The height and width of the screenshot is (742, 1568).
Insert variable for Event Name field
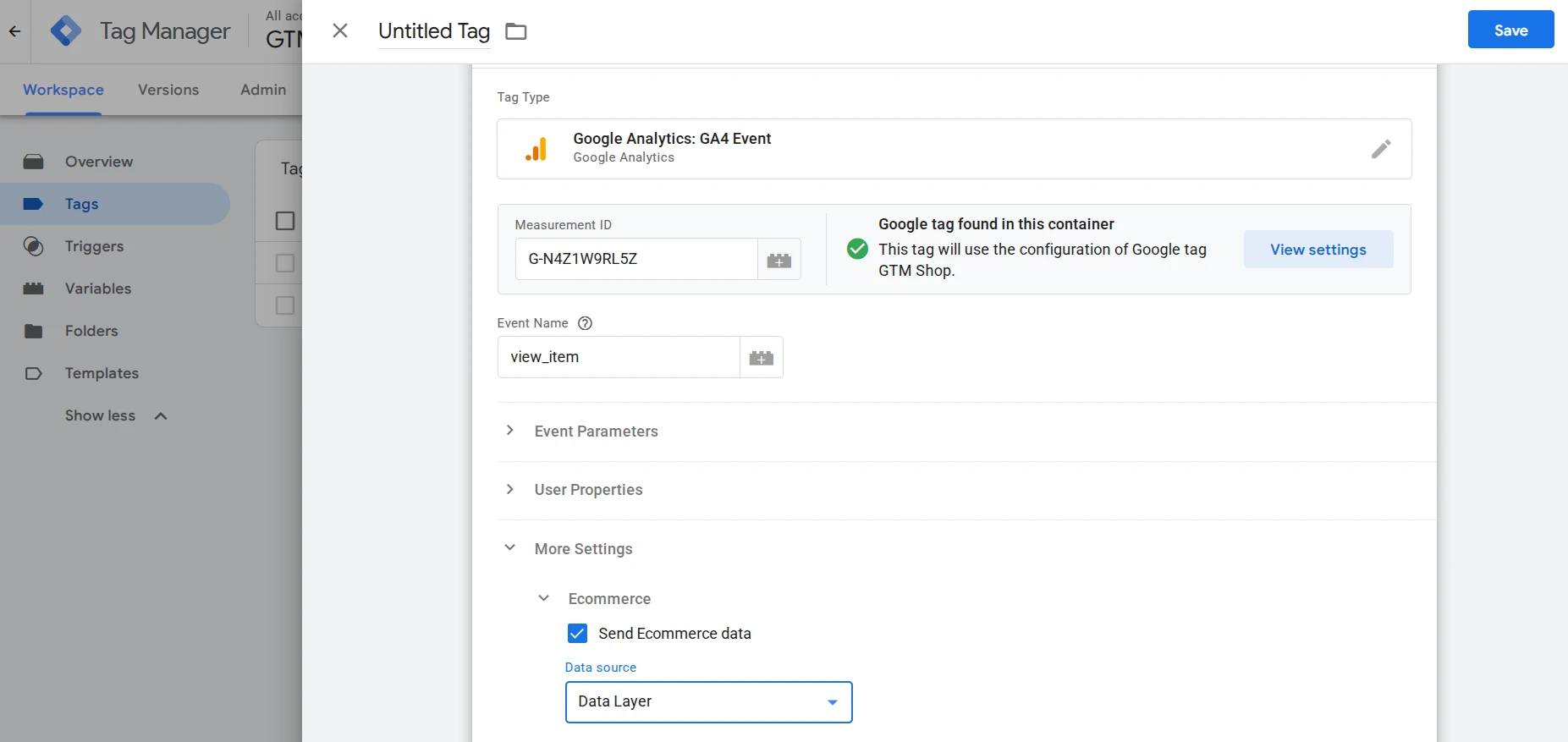762,357
